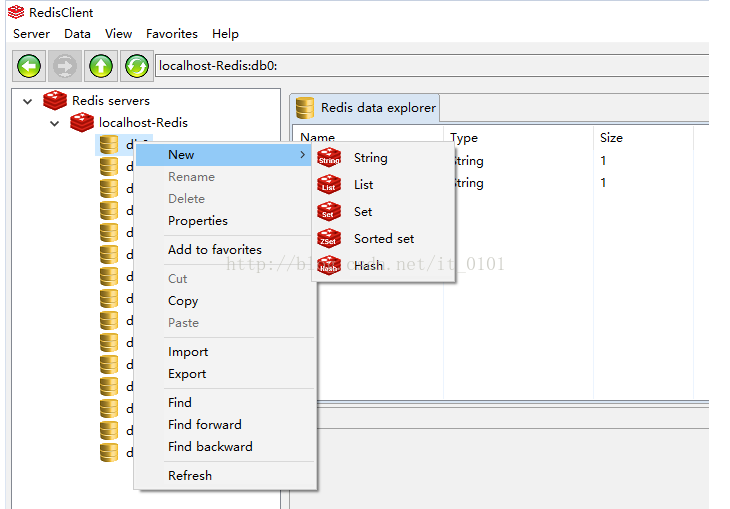This screenshot has height=509, width=730.
Task: Click the Redis data explorer tab icon
Action: coord(305,108)
